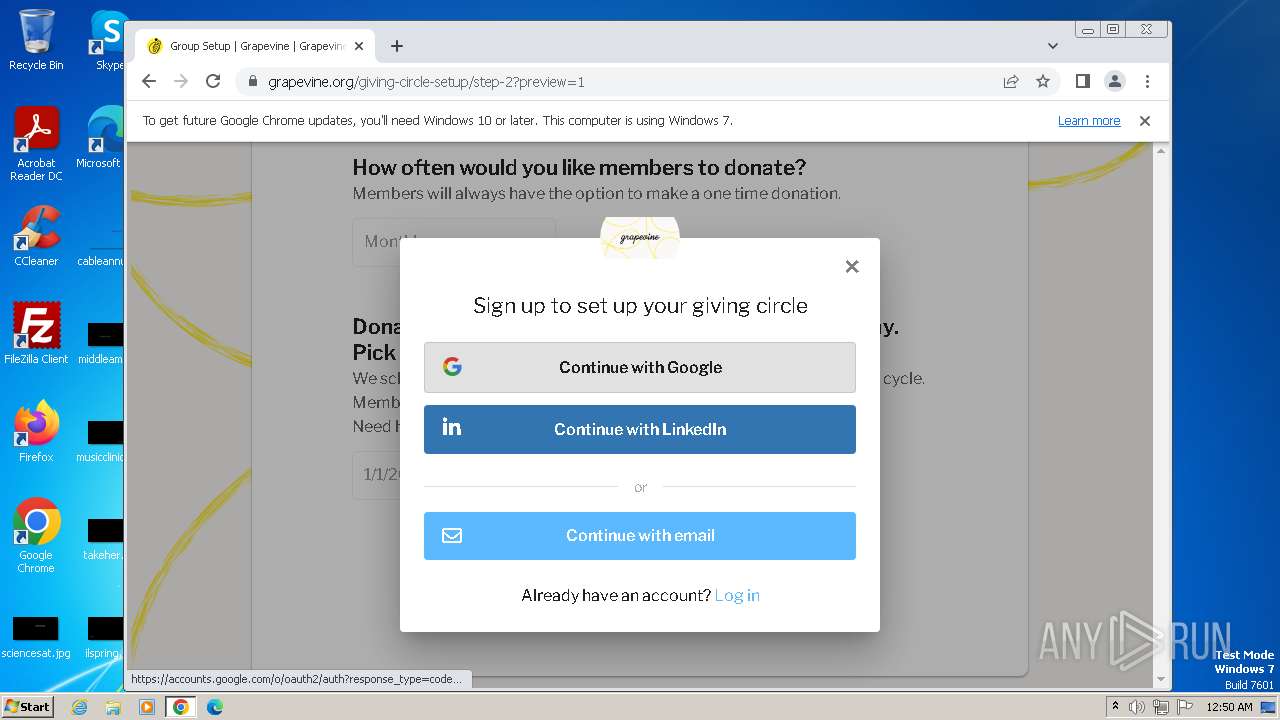Image resolution: width=1280 pixels, height=720 pixels.
Task: Open Learn more about Chrome updates
Action: click(x=1089, y=121)
